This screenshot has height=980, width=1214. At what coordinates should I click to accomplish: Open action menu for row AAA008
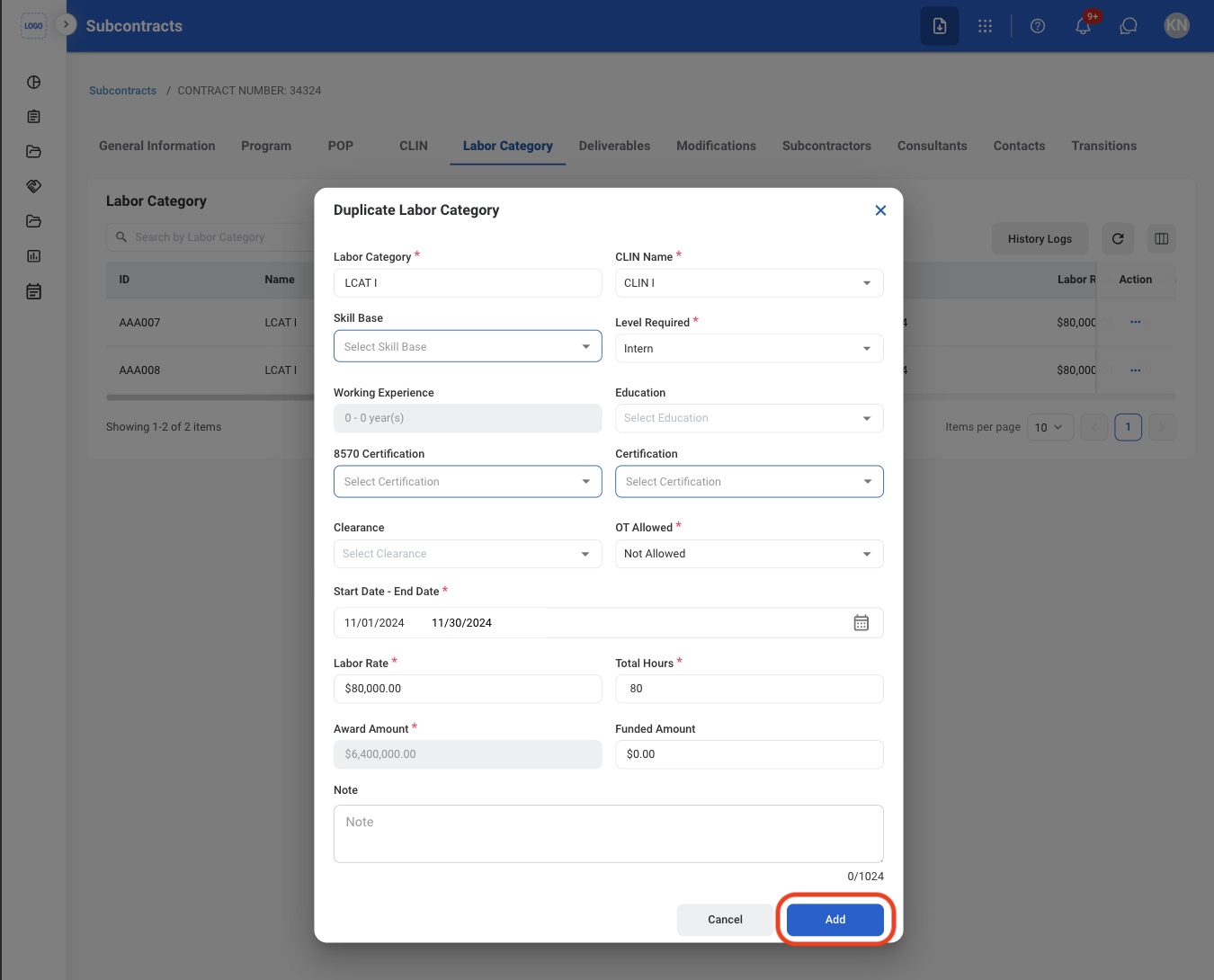[1136, 370]
